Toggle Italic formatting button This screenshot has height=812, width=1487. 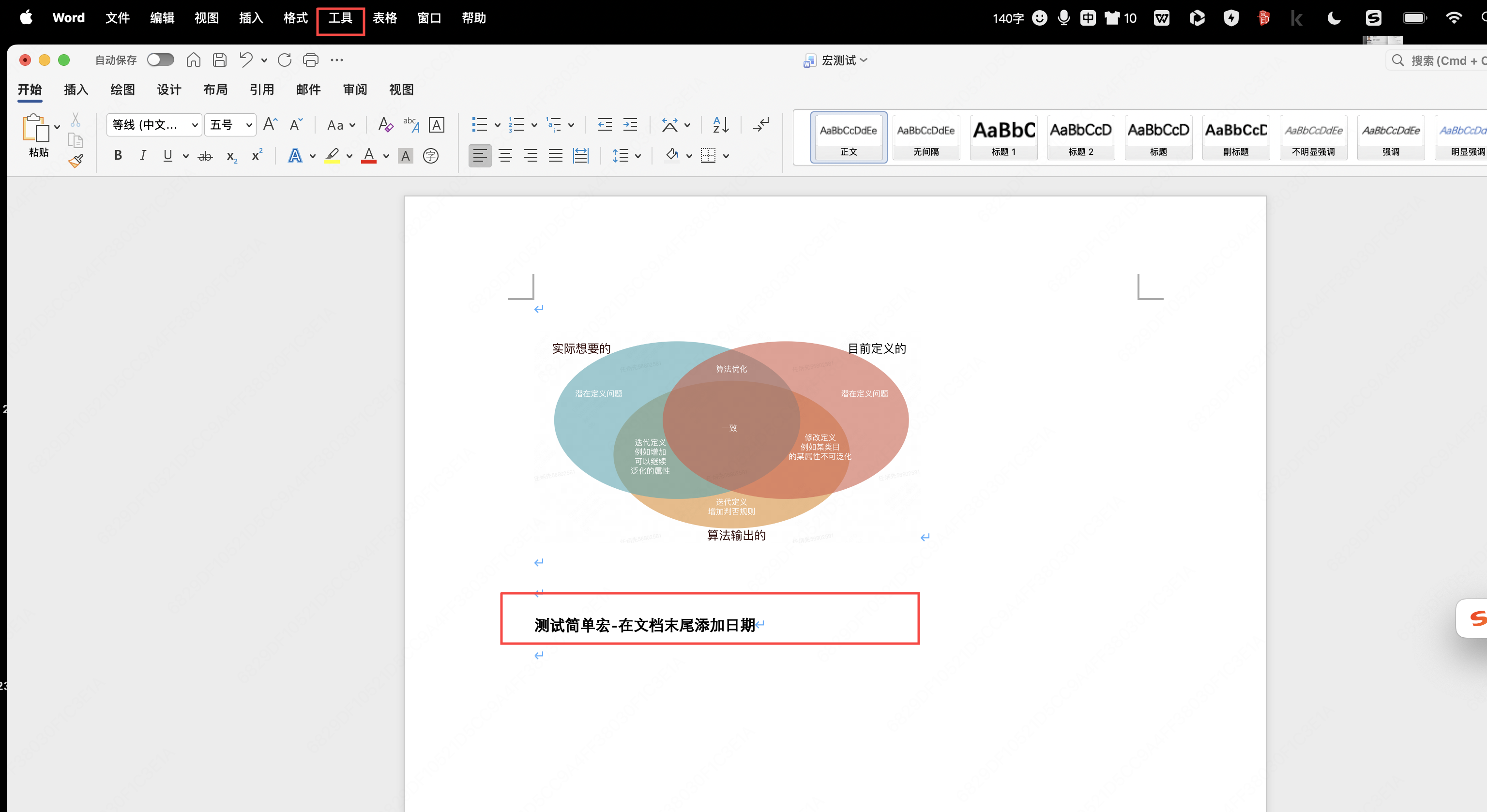(143, 156)
